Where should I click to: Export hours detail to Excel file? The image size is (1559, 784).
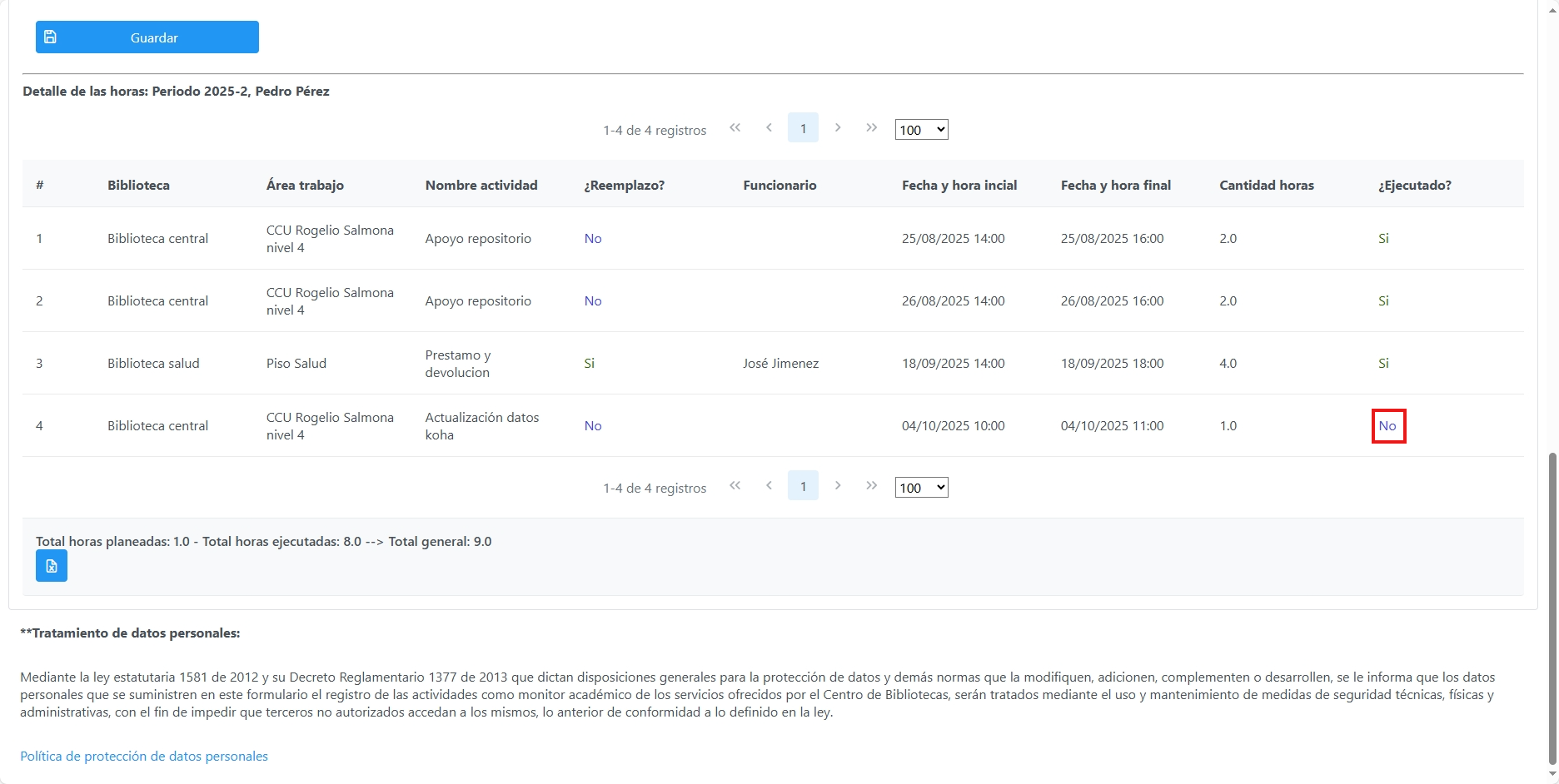52,567
